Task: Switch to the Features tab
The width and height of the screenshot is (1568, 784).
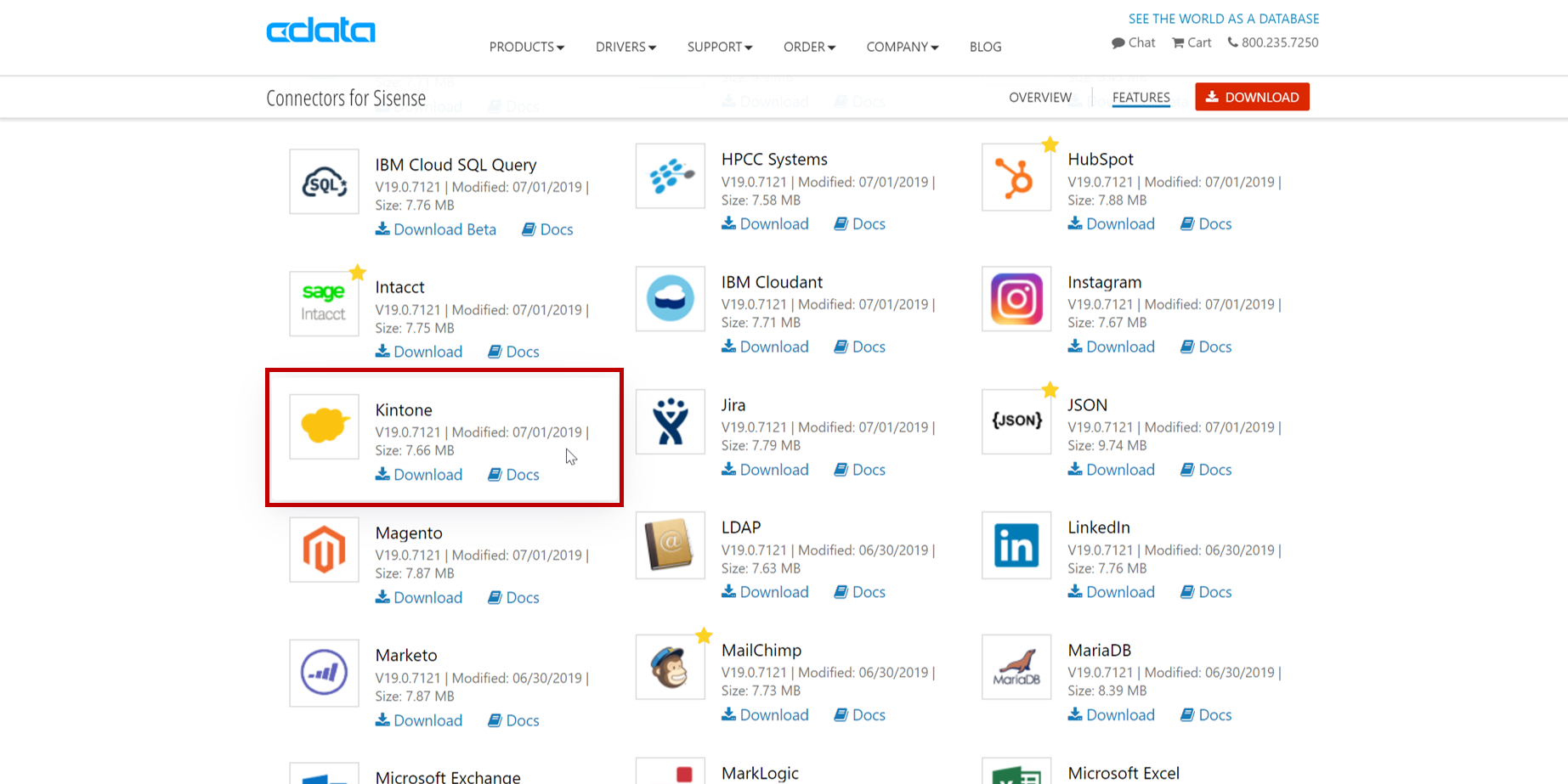Action: 1141,98
